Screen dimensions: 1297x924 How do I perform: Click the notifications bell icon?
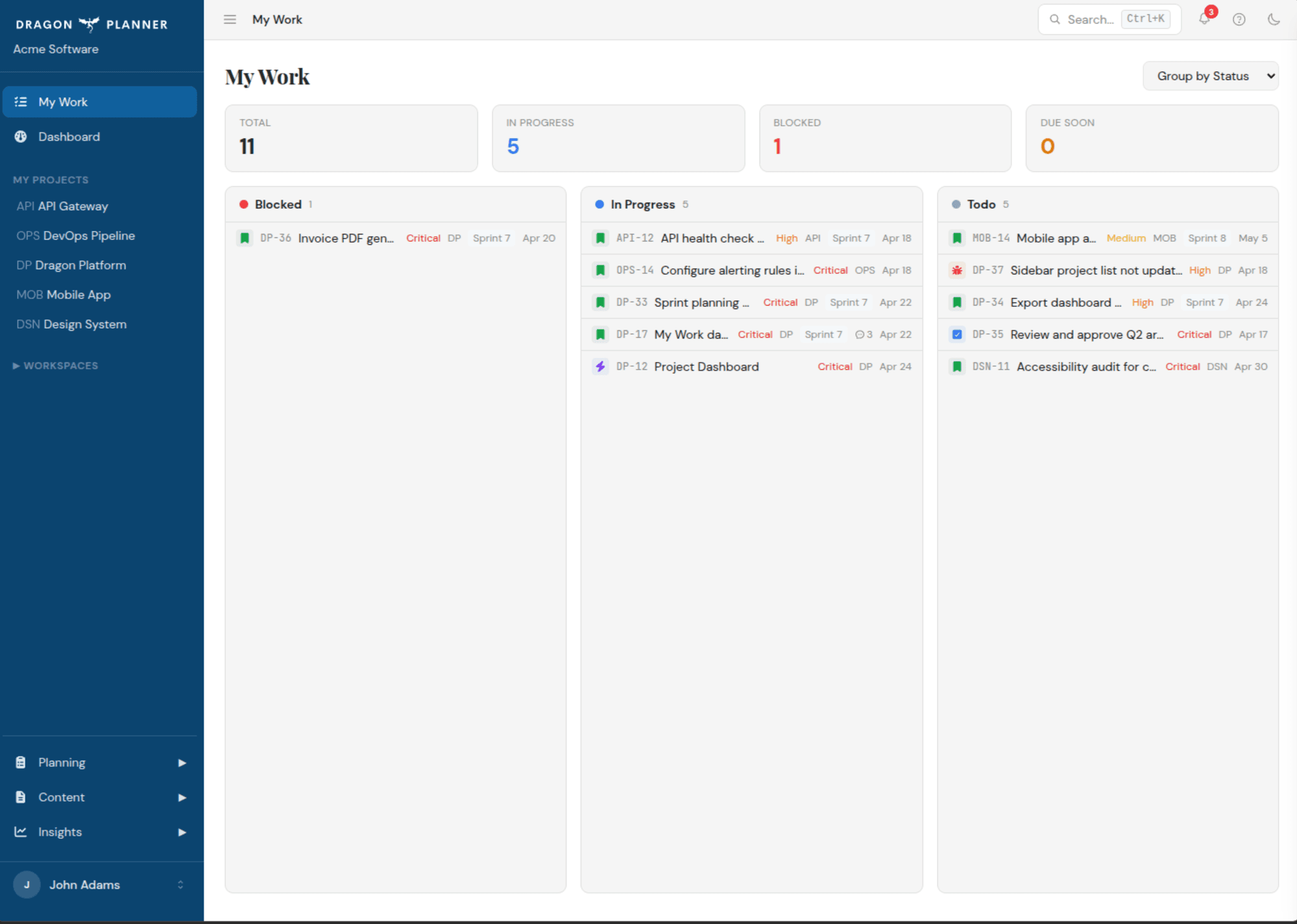pyautogui.click(x=1204, y=19)
